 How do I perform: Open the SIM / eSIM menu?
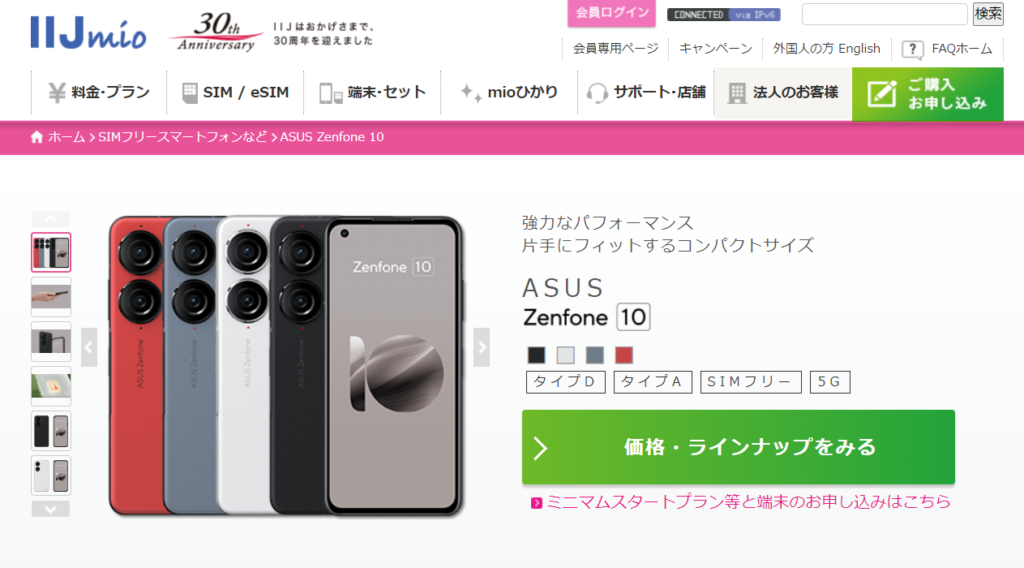click(x=235, y=93)
